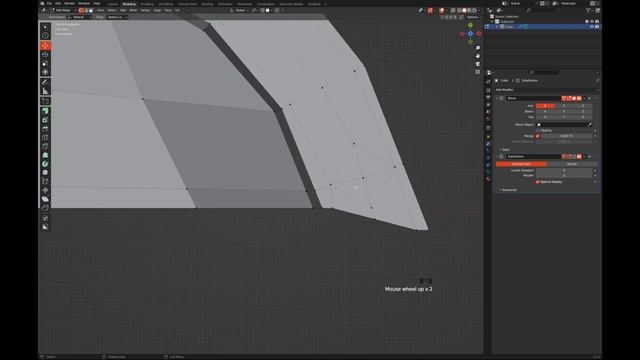This screenshot has height=360, width=640.
Task: Open the orange Object properties tab
Action: [x=488, y=136]
